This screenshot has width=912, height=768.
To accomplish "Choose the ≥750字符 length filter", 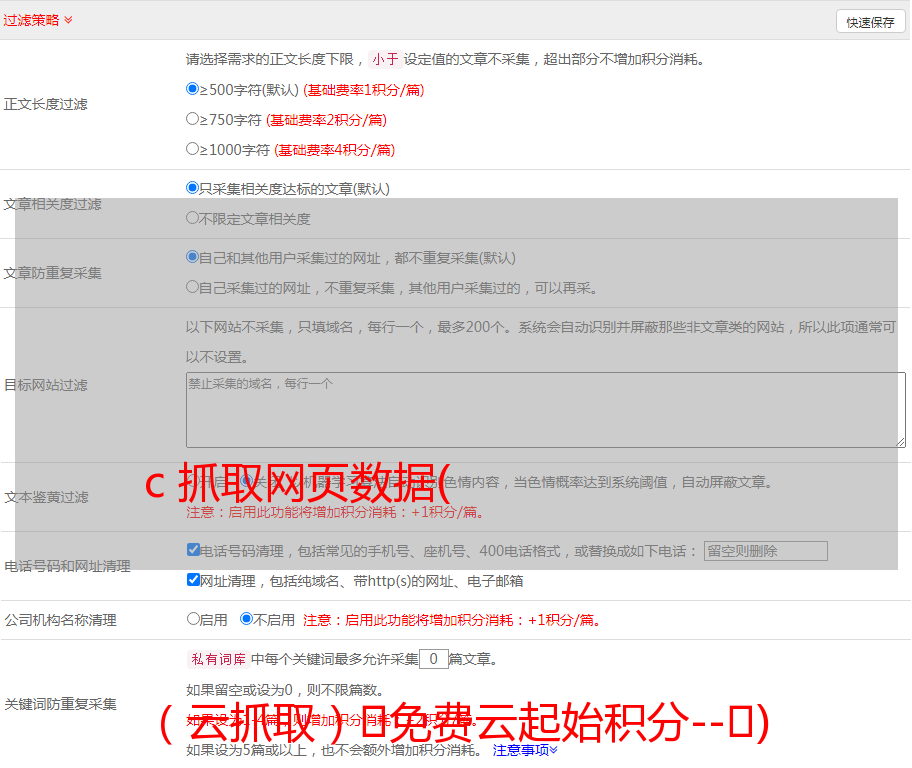I will coord(193,119).
